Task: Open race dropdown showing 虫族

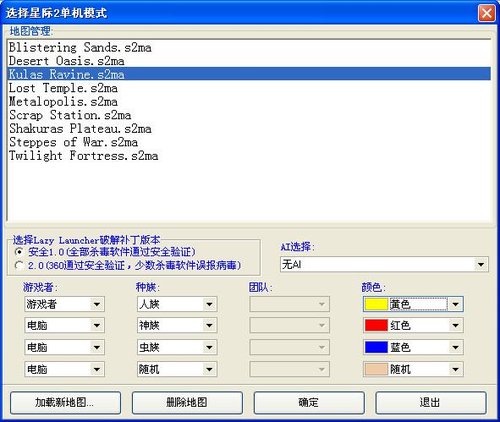Action: point(177,347)
